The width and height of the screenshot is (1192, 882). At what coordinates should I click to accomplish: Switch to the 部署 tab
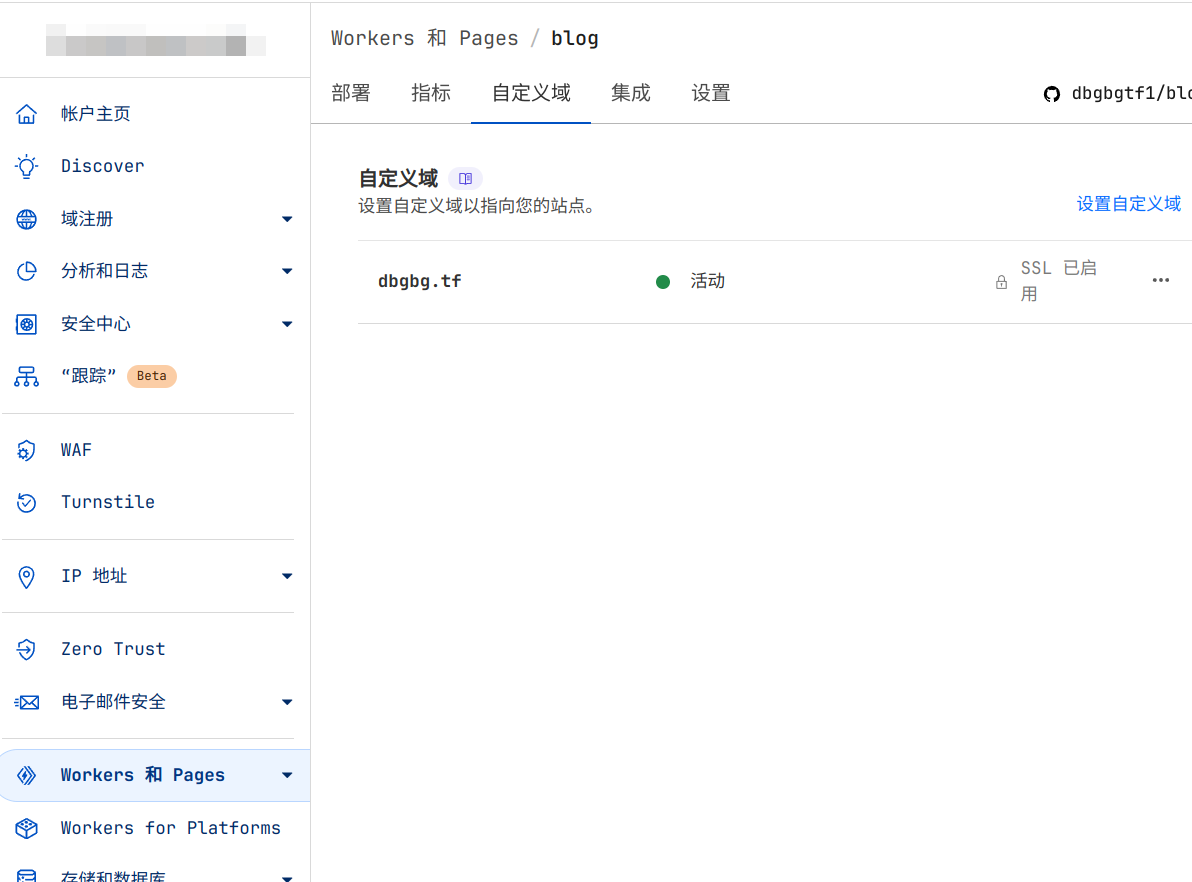[x=351, y=93]
